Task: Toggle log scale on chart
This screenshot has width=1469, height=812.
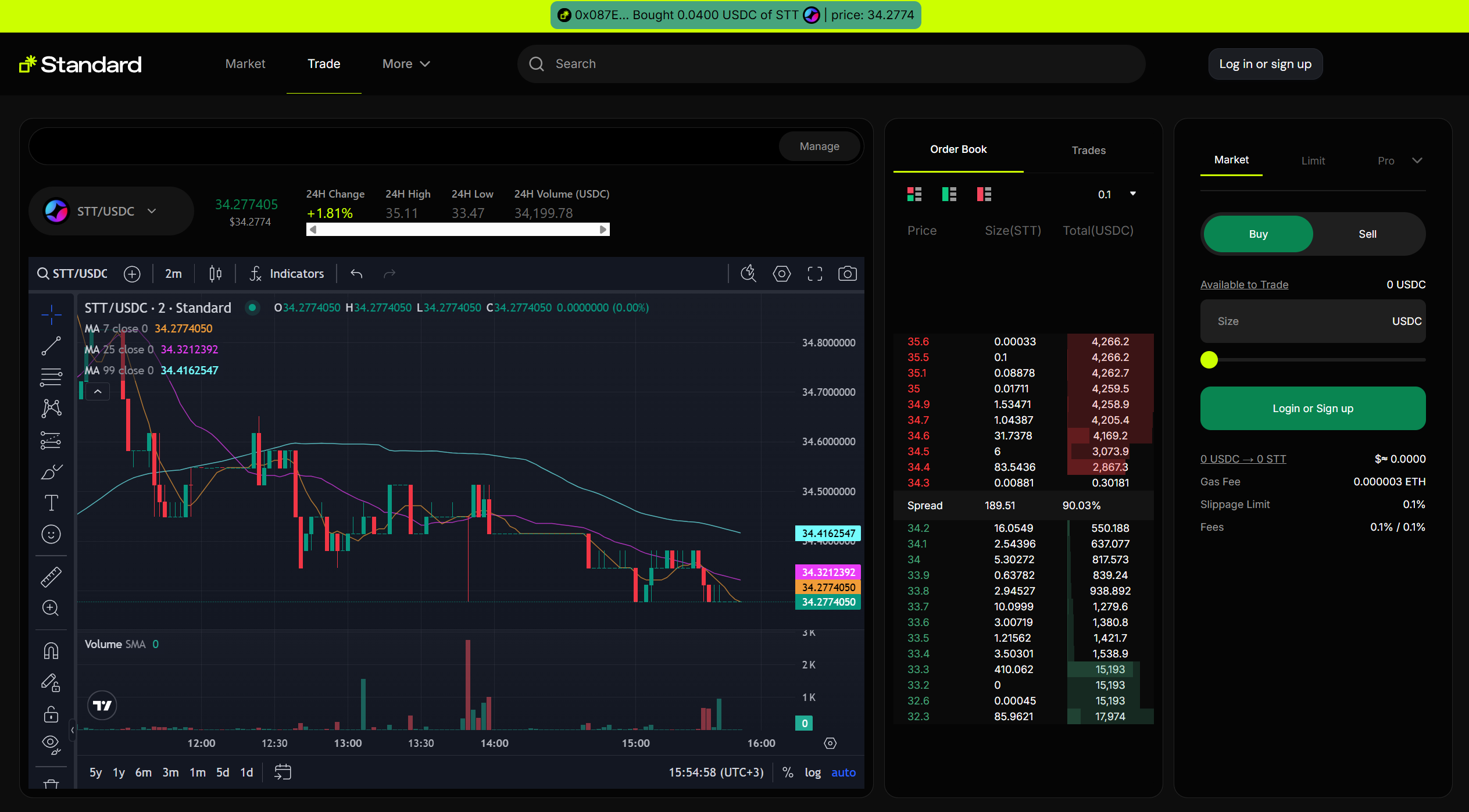Action: (813, 772)
